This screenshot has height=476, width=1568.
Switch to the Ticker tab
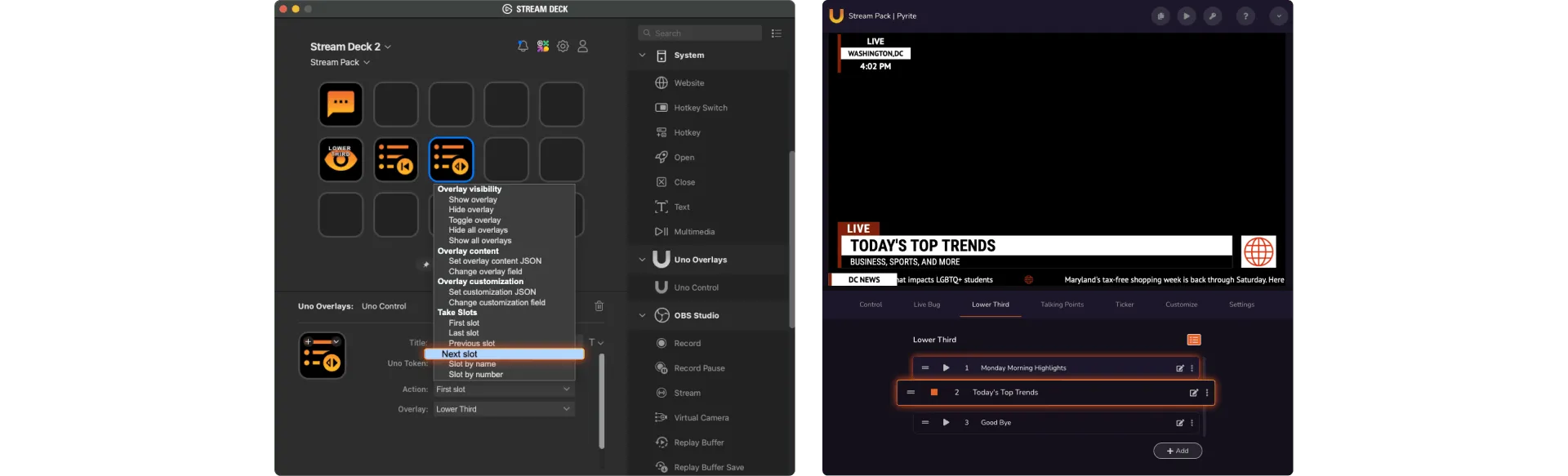[x=1125, y=305]
